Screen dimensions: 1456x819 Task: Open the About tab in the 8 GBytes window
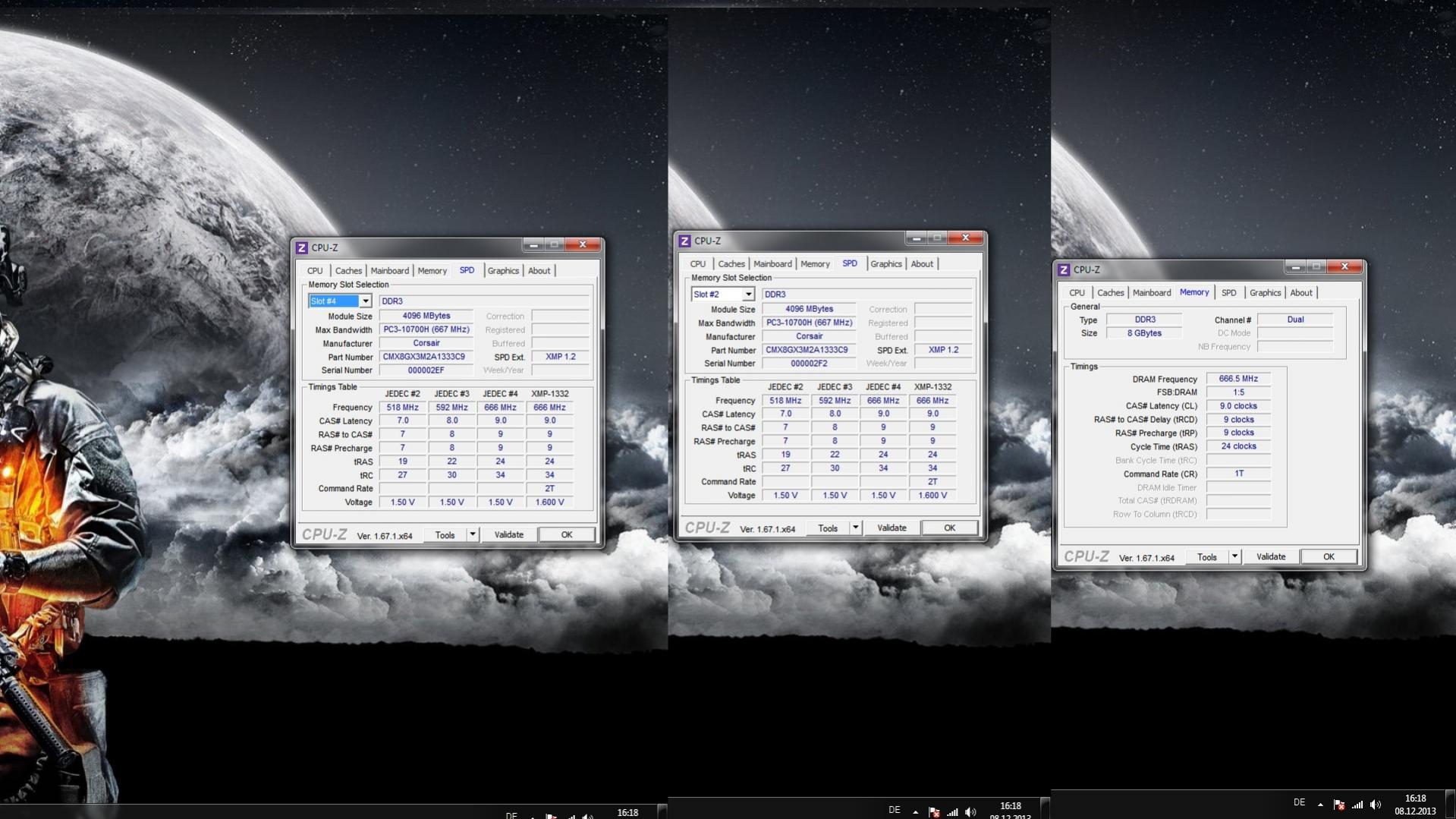[x=1300, y=293]
